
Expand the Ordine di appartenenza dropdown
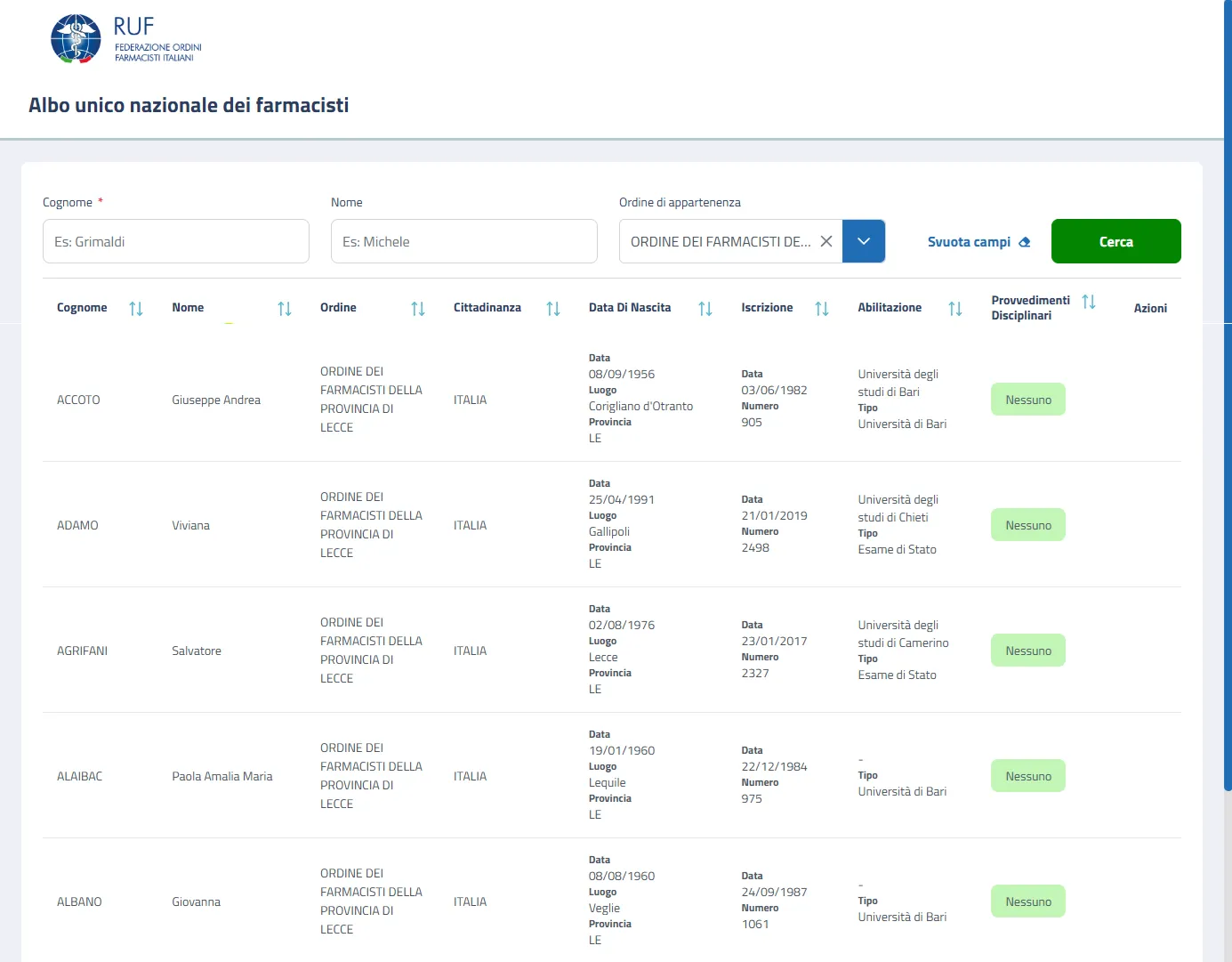point(864,241)
